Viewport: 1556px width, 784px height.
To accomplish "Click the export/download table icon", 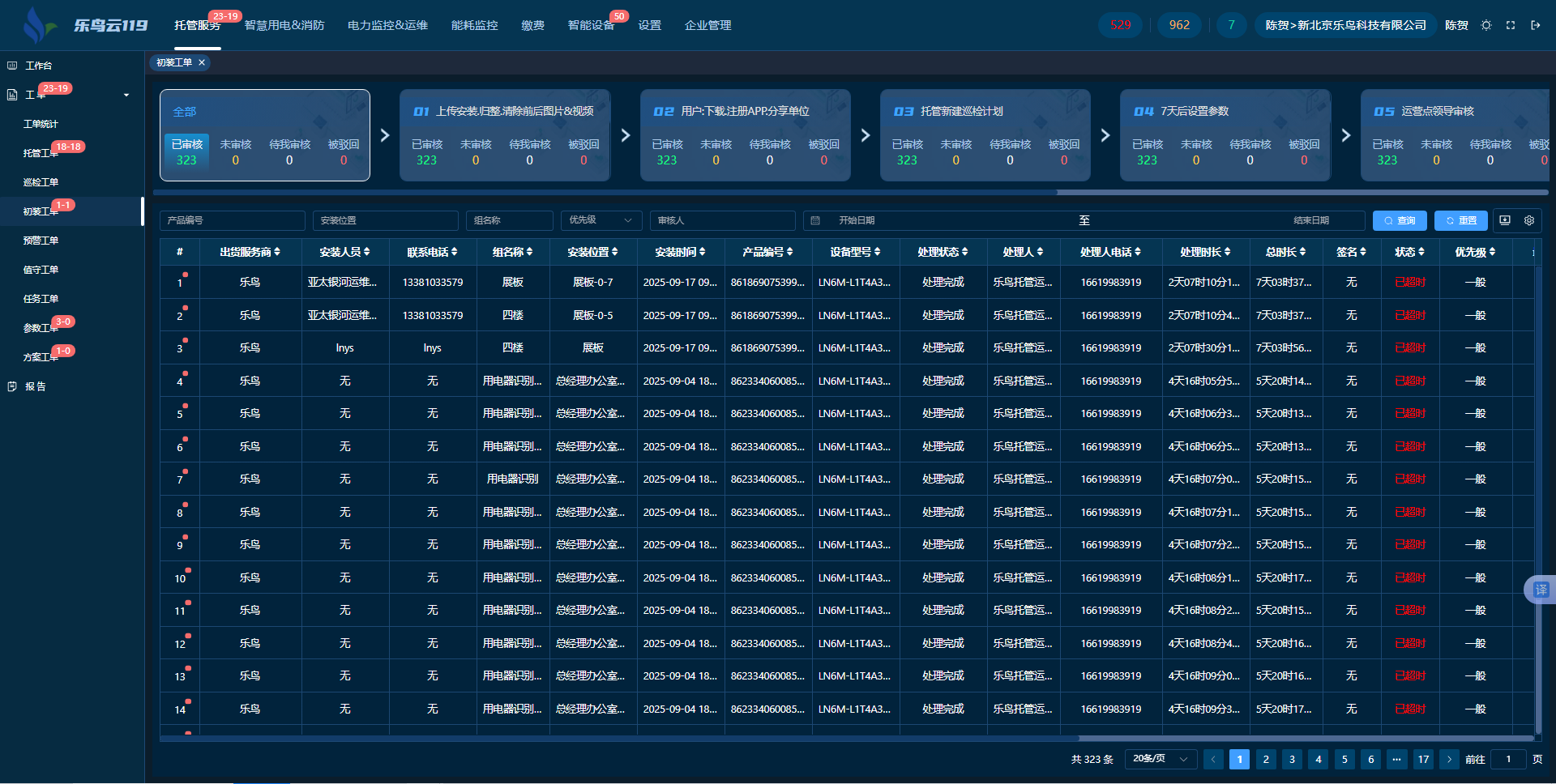I will pyautogui.click(x=1505, y=220).
